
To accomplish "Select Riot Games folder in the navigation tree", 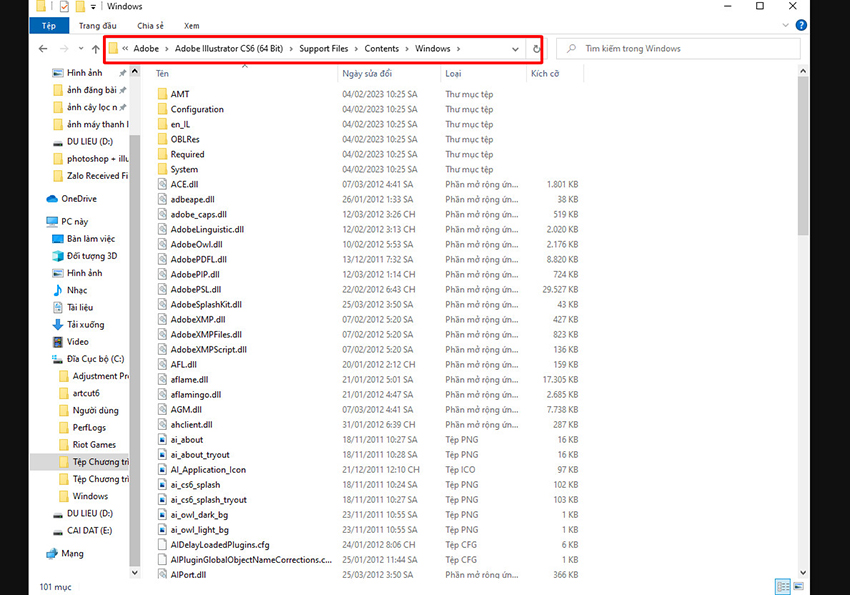I will point(94,445).
